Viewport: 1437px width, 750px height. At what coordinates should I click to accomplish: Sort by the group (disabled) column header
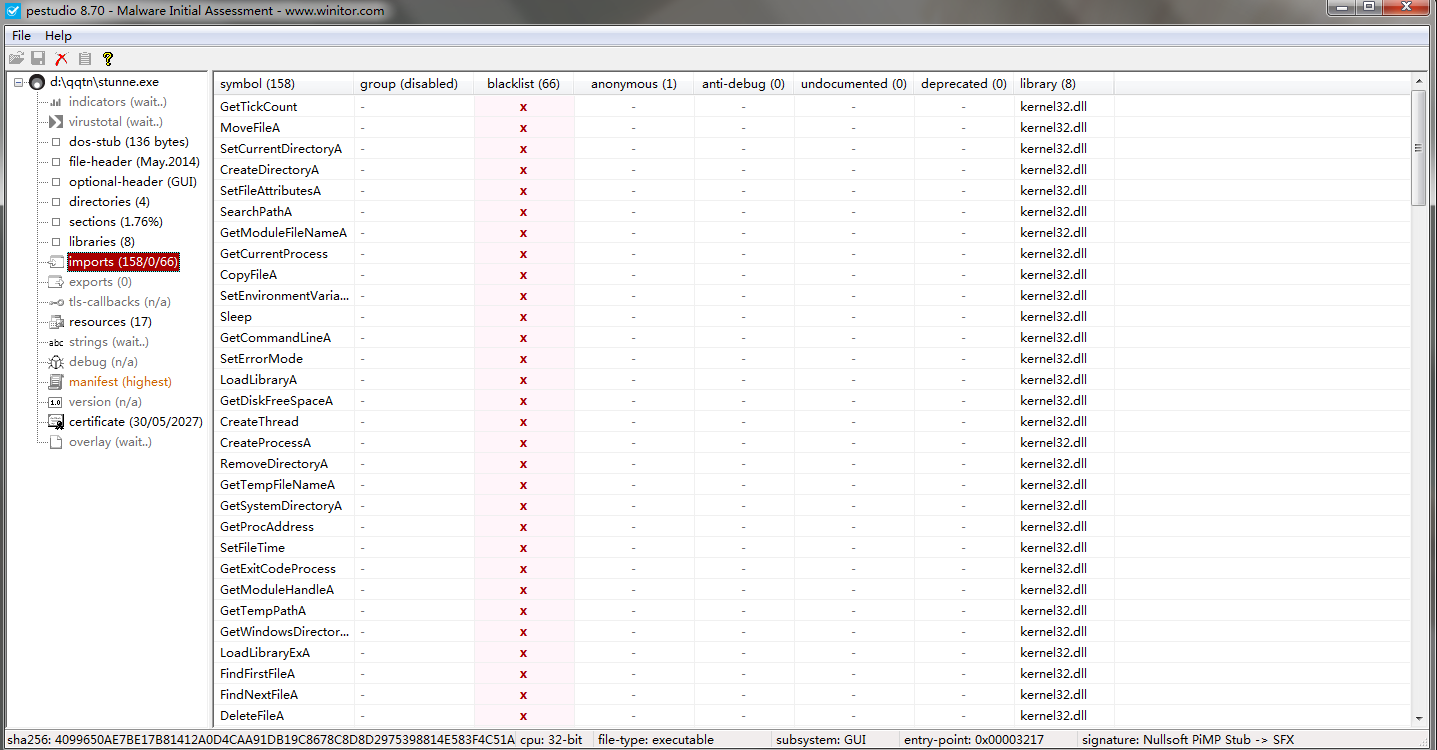pyautogui.click(x=414, y=84)
